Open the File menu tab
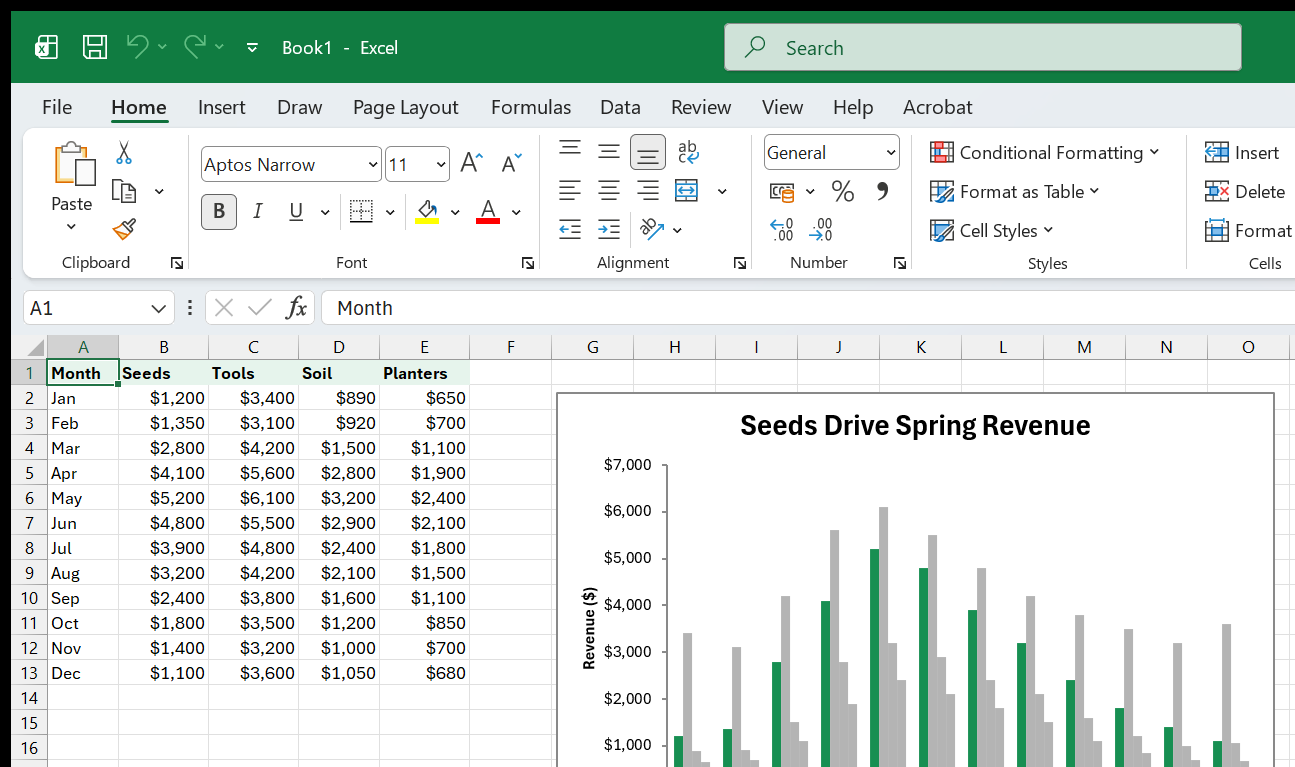Viewport: 1295px width, 767px height. [x=57, y=107]
